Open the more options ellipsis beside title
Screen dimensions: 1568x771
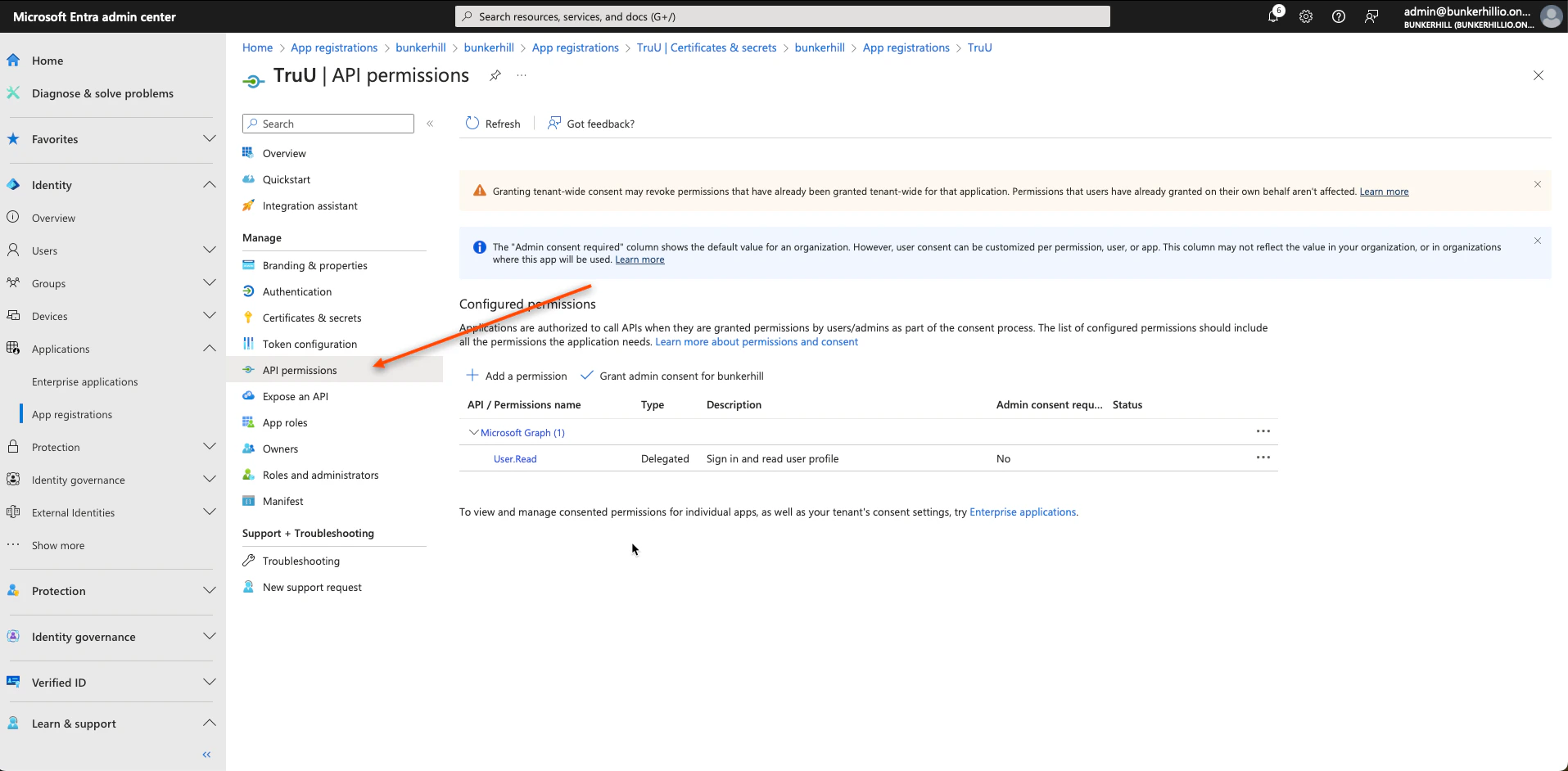522,75
